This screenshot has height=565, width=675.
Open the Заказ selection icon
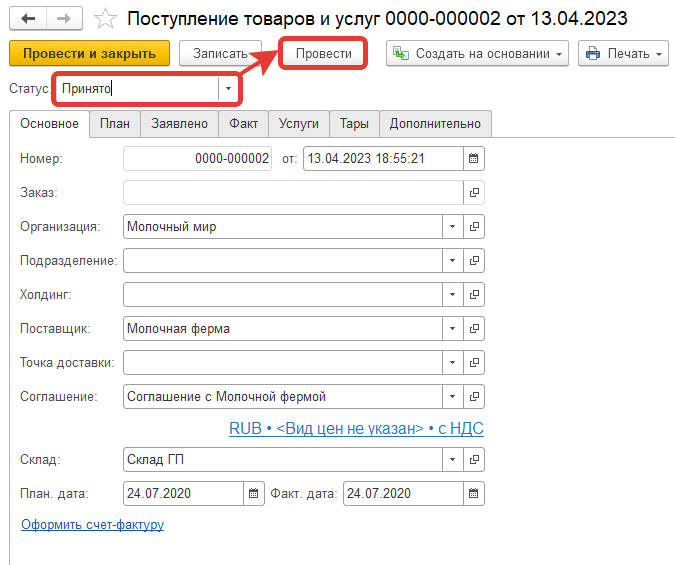[x=475, y=192]
